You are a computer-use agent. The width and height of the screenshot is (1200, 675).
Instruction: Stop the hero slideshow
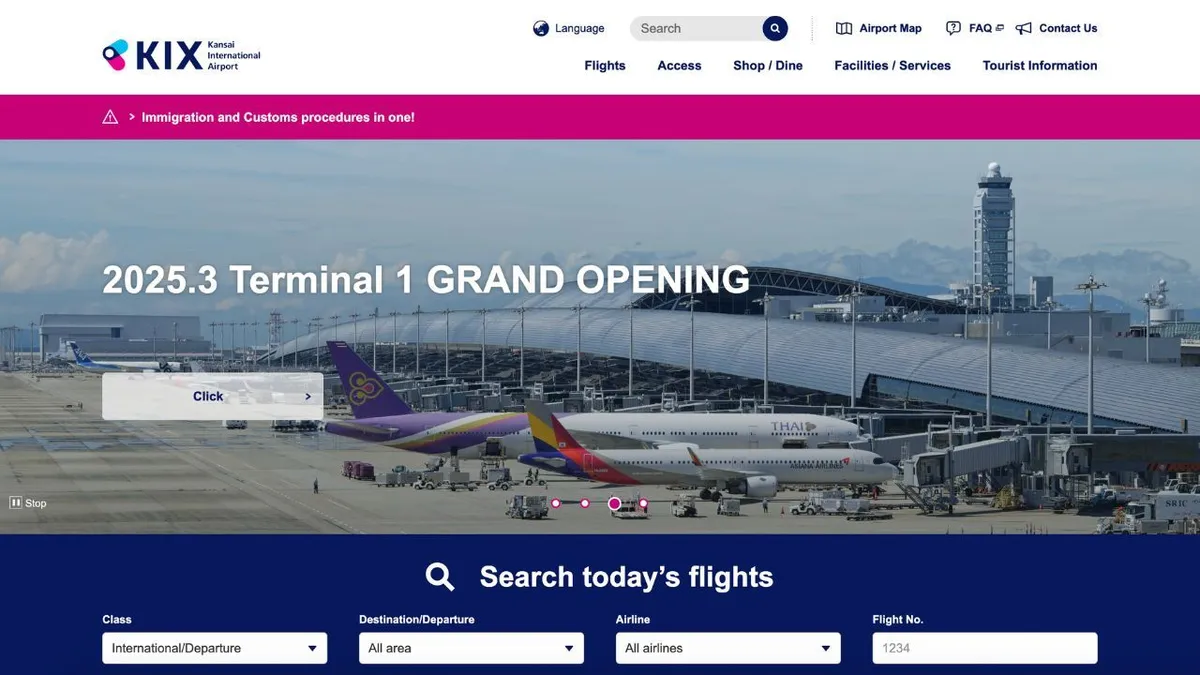point(29,503)
